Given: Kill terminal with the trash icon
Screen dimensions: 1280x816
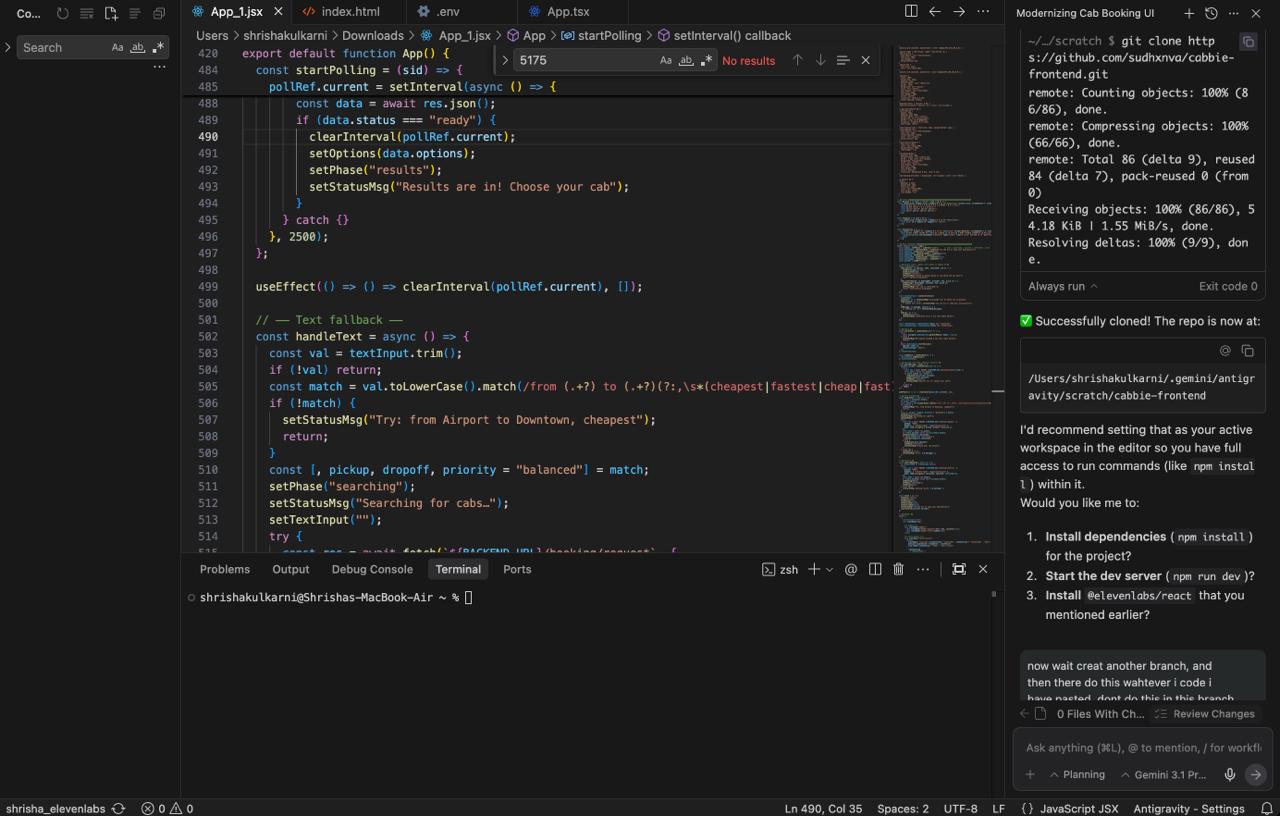Looking at the screenshot, I should [898, 569].
